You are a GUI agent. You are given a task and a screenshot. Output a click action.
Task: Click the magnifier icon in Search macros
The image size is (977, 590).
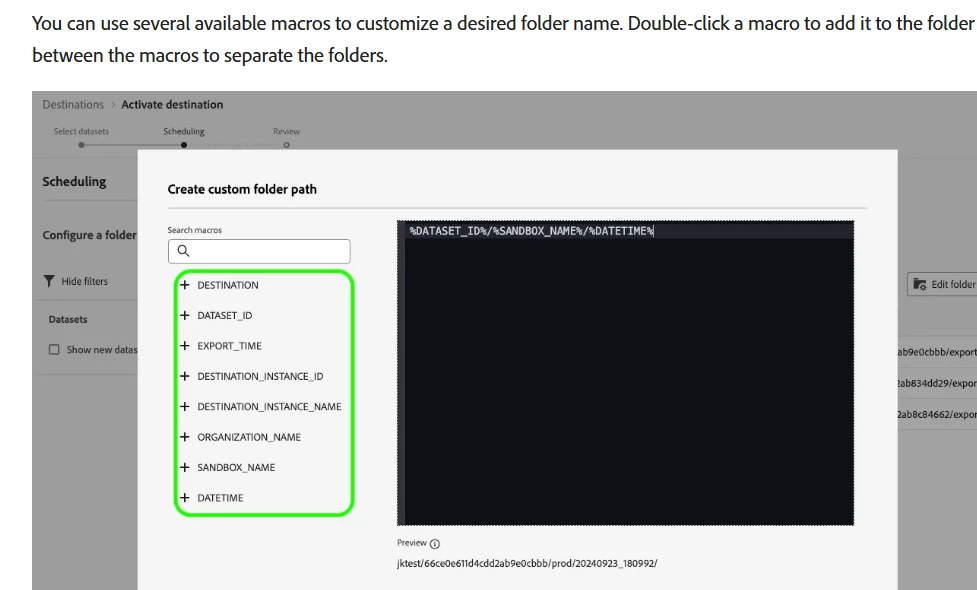(x=183, y=251)
